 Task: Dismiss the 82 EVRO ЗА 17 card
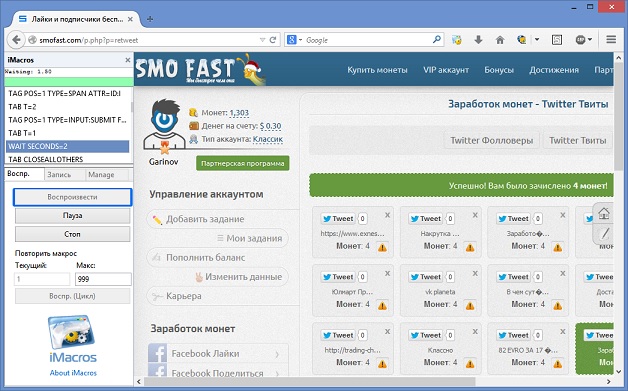tap(563, 332)
